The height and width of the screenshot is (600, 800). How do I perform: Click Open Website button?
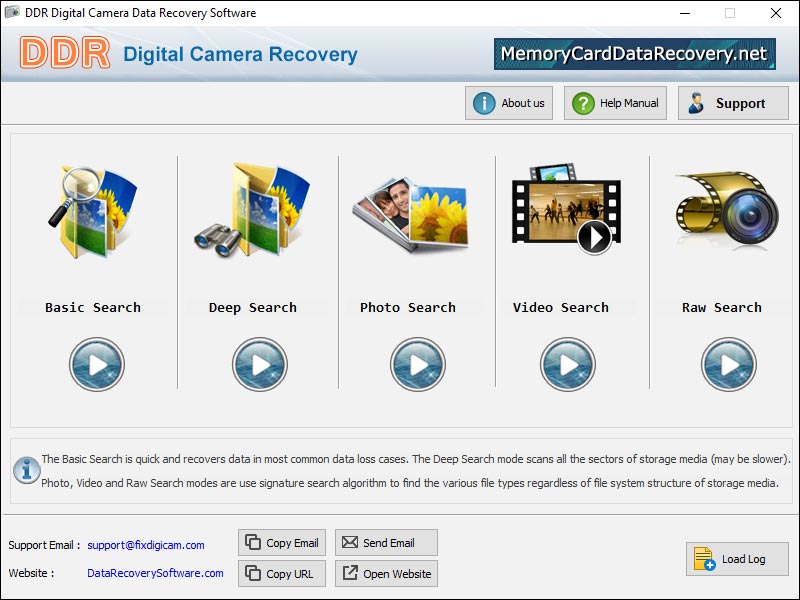click(x=386, y=574)
